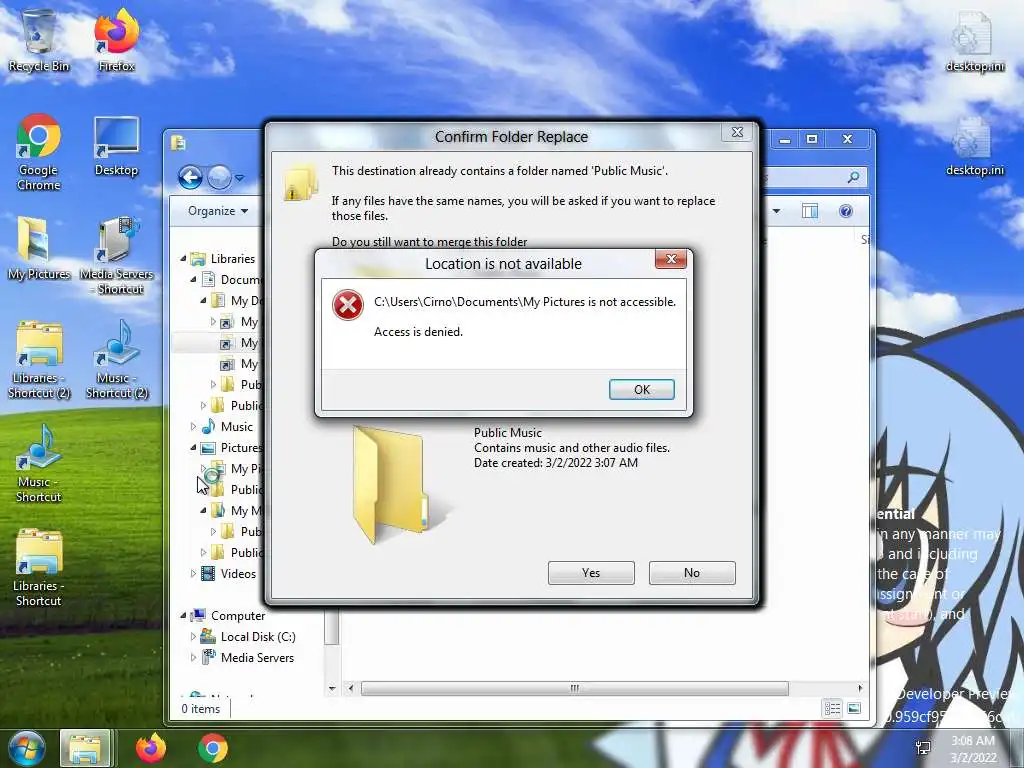Click the '0 items' status bar text
Viewport: 1024px width, 768px height.
click(x=200, y=709)
